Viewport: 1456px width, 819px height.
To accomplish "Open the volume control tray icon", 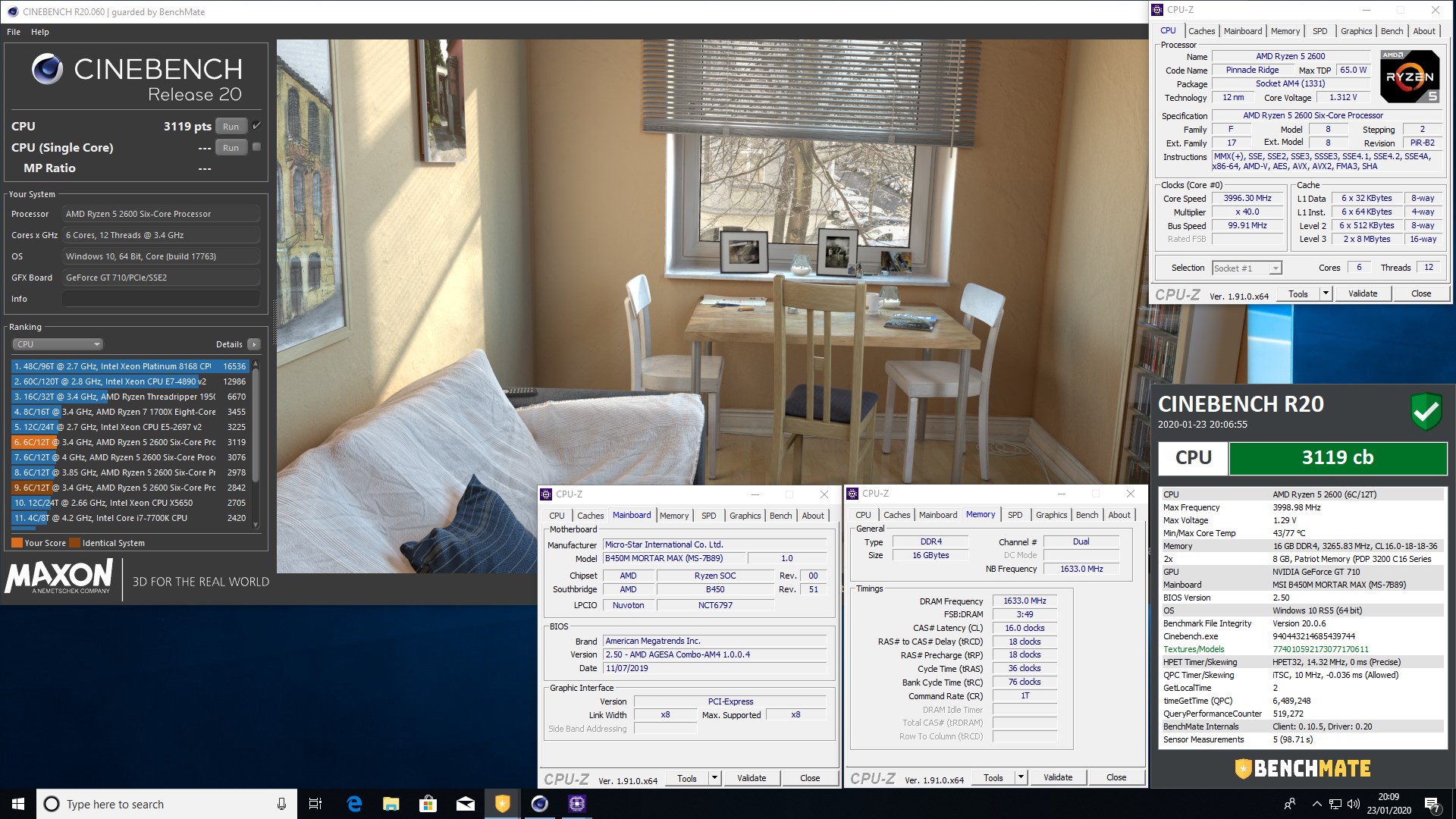I will click(x=1353, y=804).
